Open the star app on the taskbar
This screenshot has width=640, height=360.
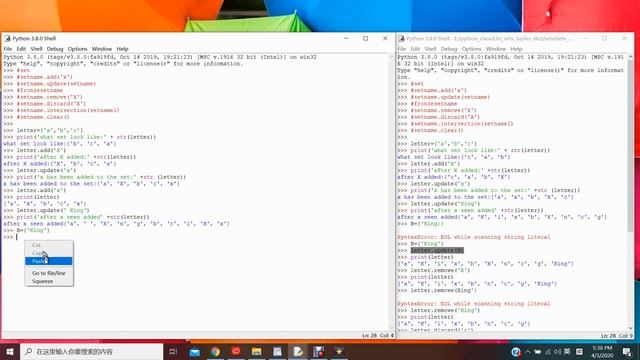[339, 351]
